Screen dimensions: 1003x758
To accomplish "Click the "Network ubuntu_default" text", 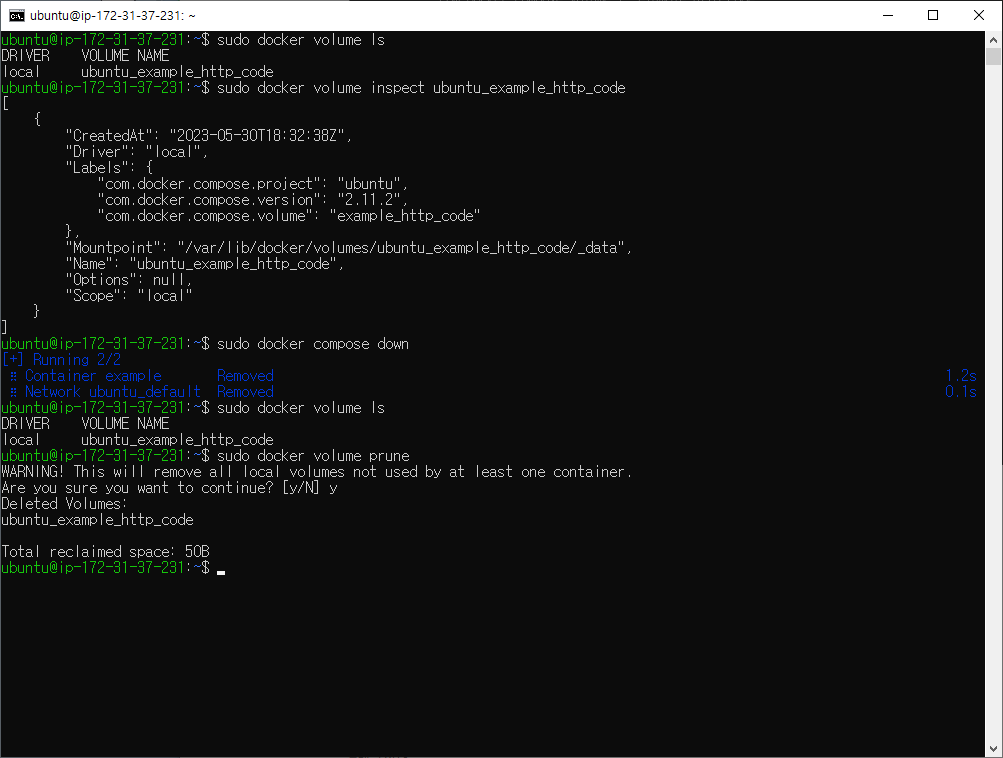I will point(113,391).
